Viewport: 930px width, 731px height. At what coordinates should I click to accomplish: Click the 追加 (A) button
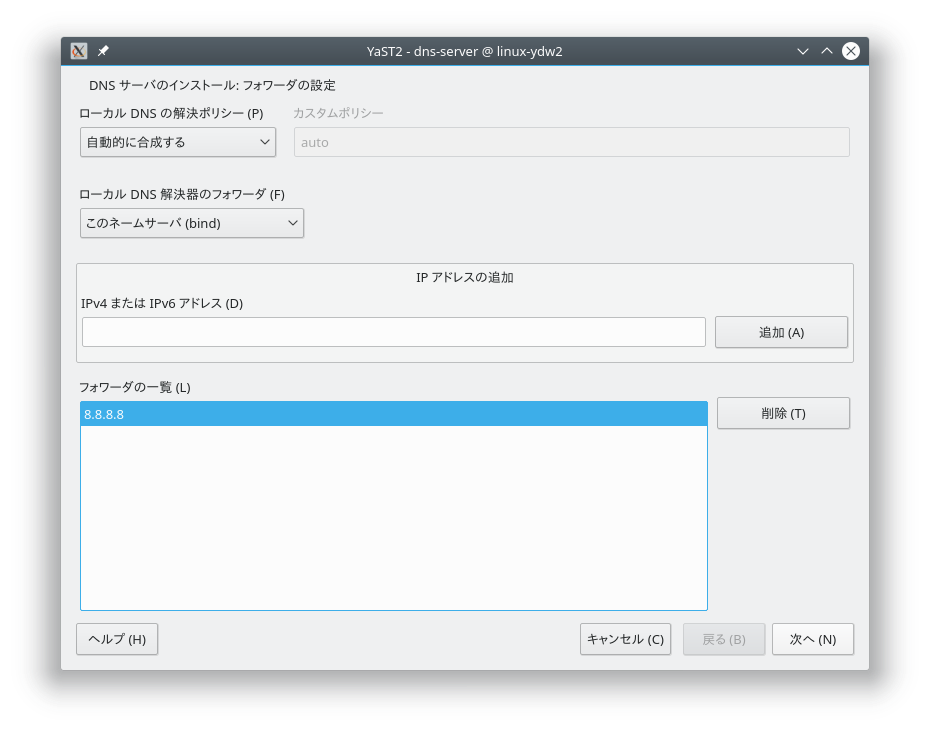[x=781, y=332]
